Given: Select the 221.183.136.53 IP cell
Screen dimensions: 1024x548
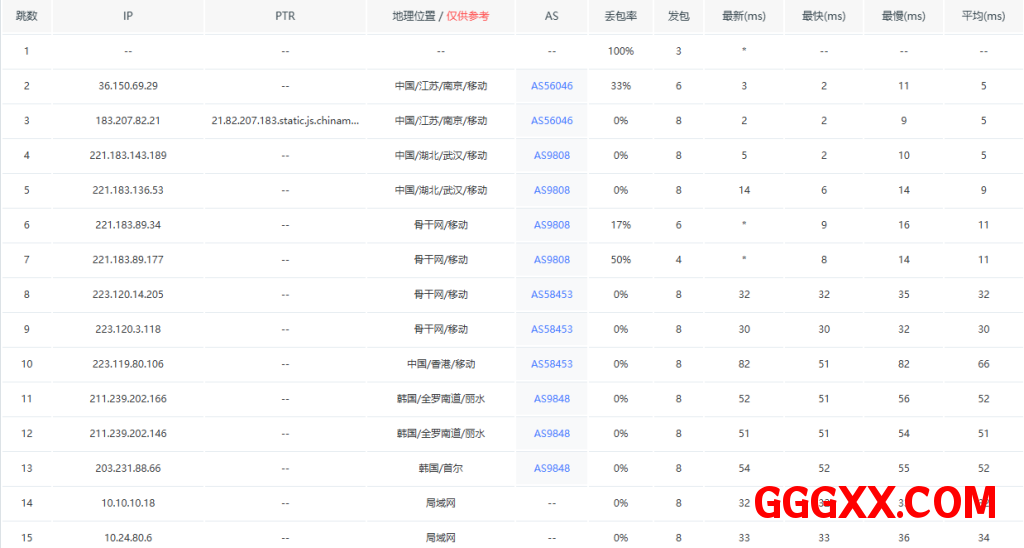Looking at the screenshot, I should (128, 190).
